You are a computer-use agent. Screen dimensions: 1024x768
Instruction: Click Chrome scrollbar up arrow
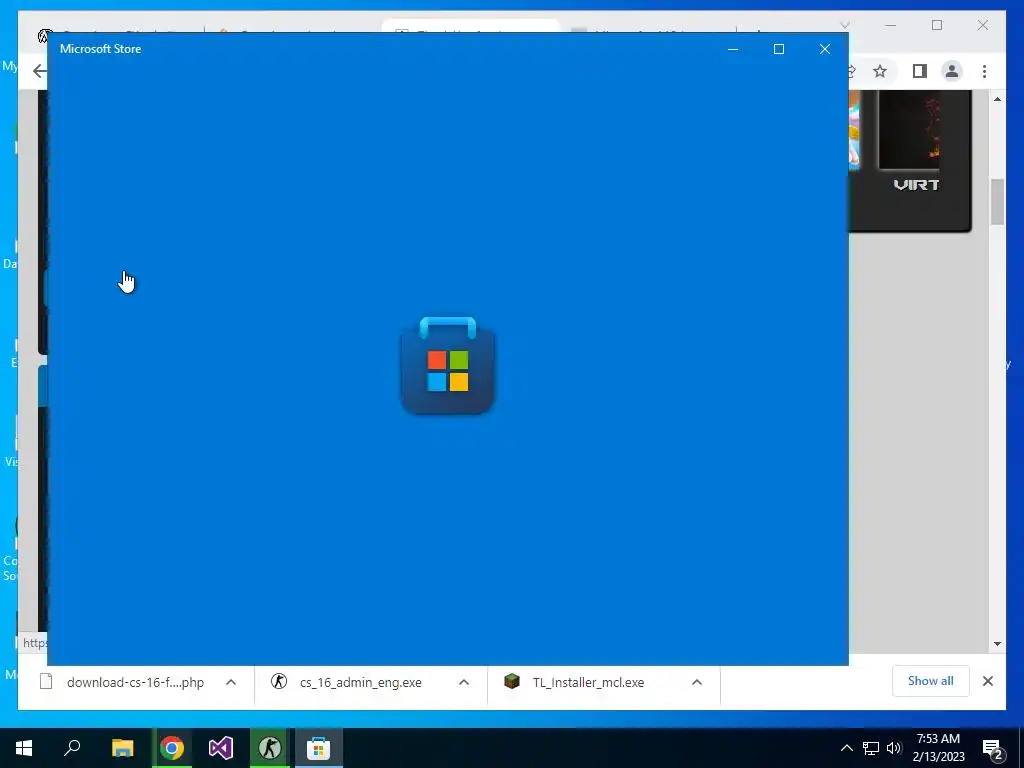pos(997,99)
